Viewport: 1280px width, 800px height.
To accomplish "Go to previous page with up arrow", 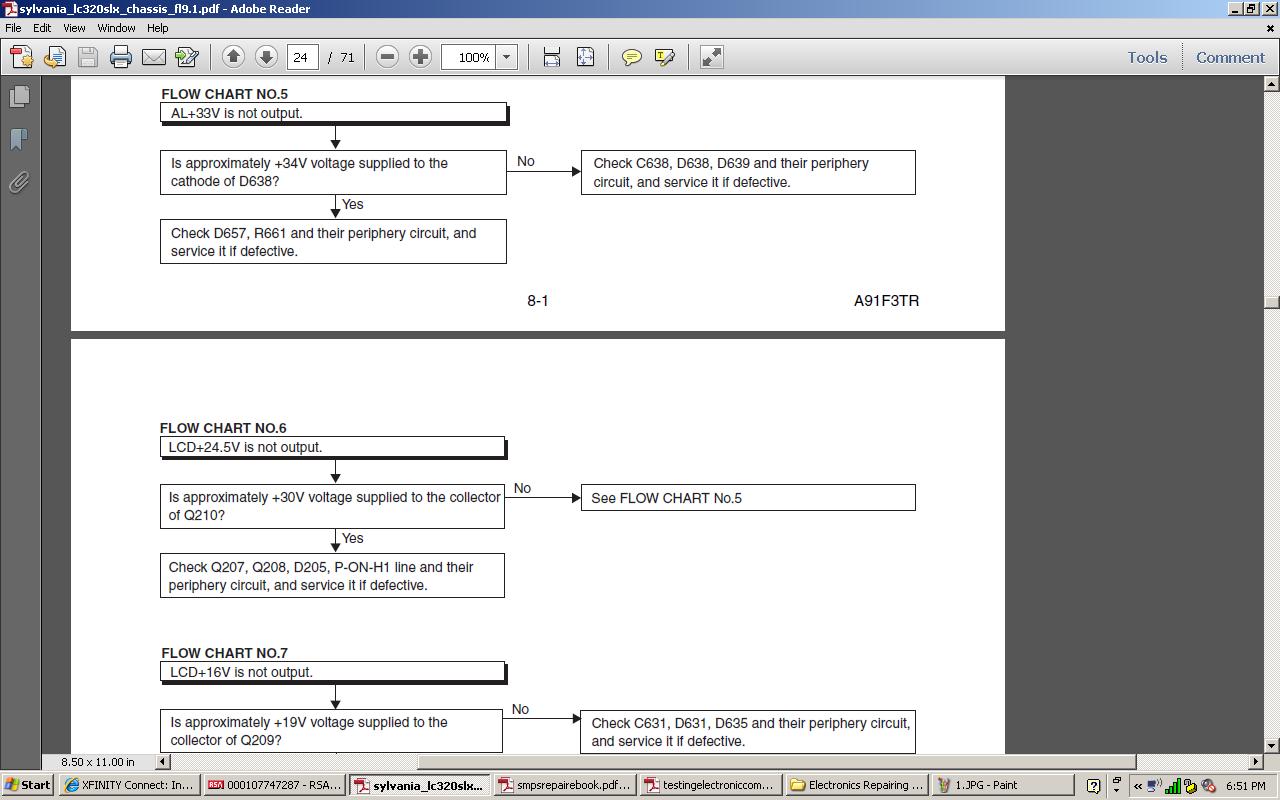I will 233,57.
